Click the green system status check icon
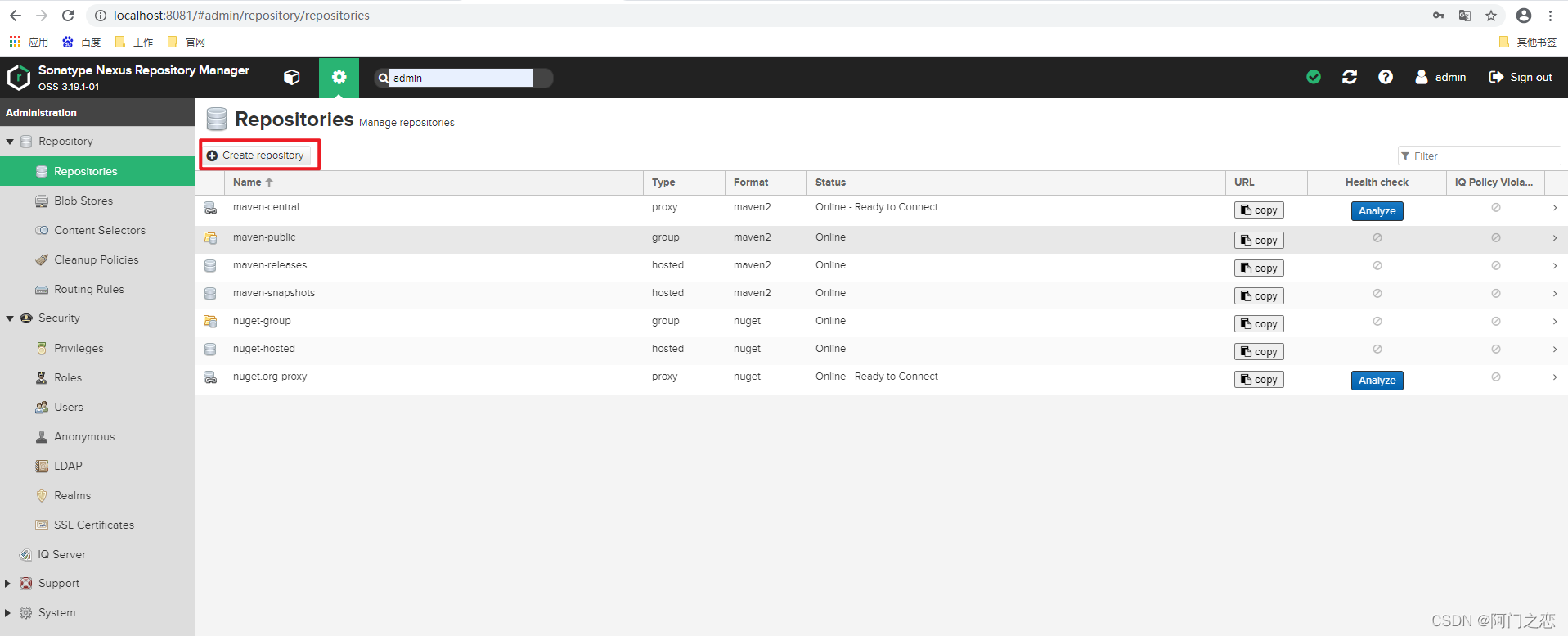The height and width of the screenshot is (636, 1568). coord(1314,77)
